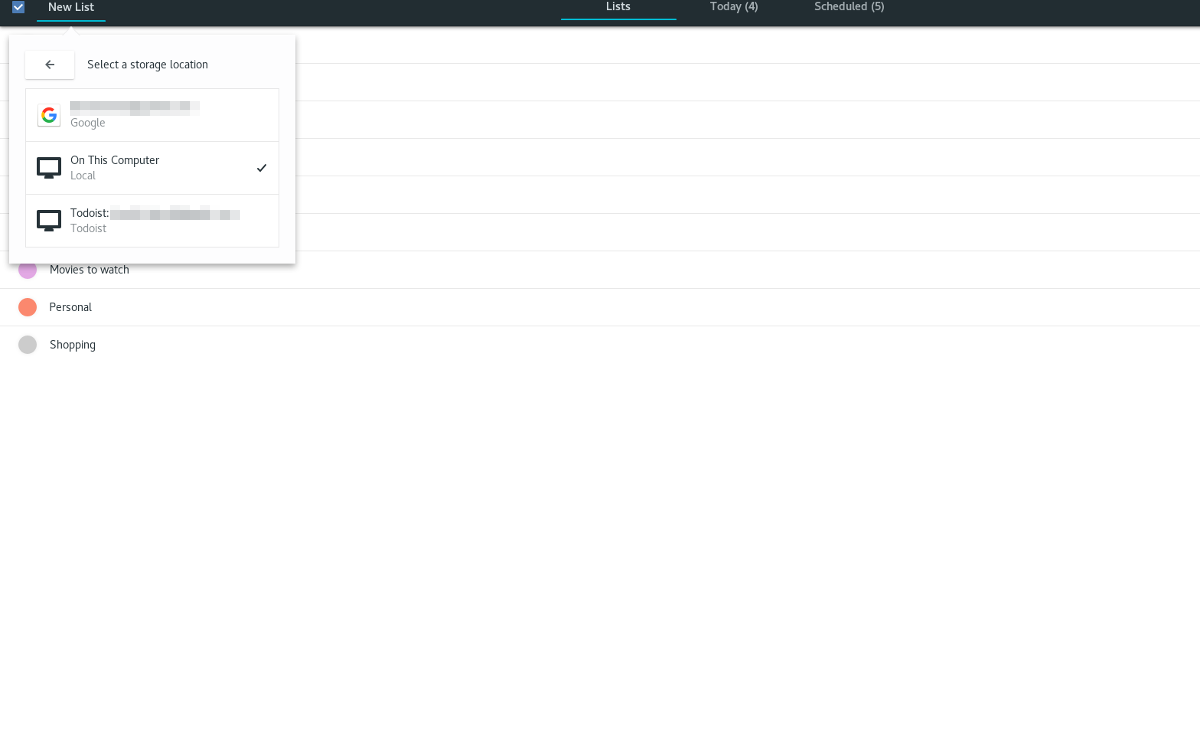Open the Shopping list
The height and width of the screenshot is (755, 1200).
click(x=600, y=345)
